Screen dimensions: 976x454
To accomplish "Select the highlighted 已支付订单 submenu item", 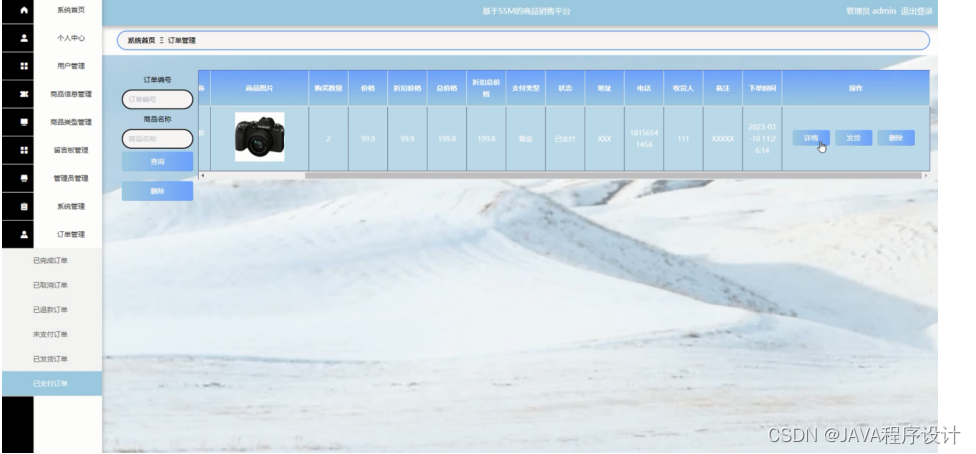I will [x=52, y=384].
